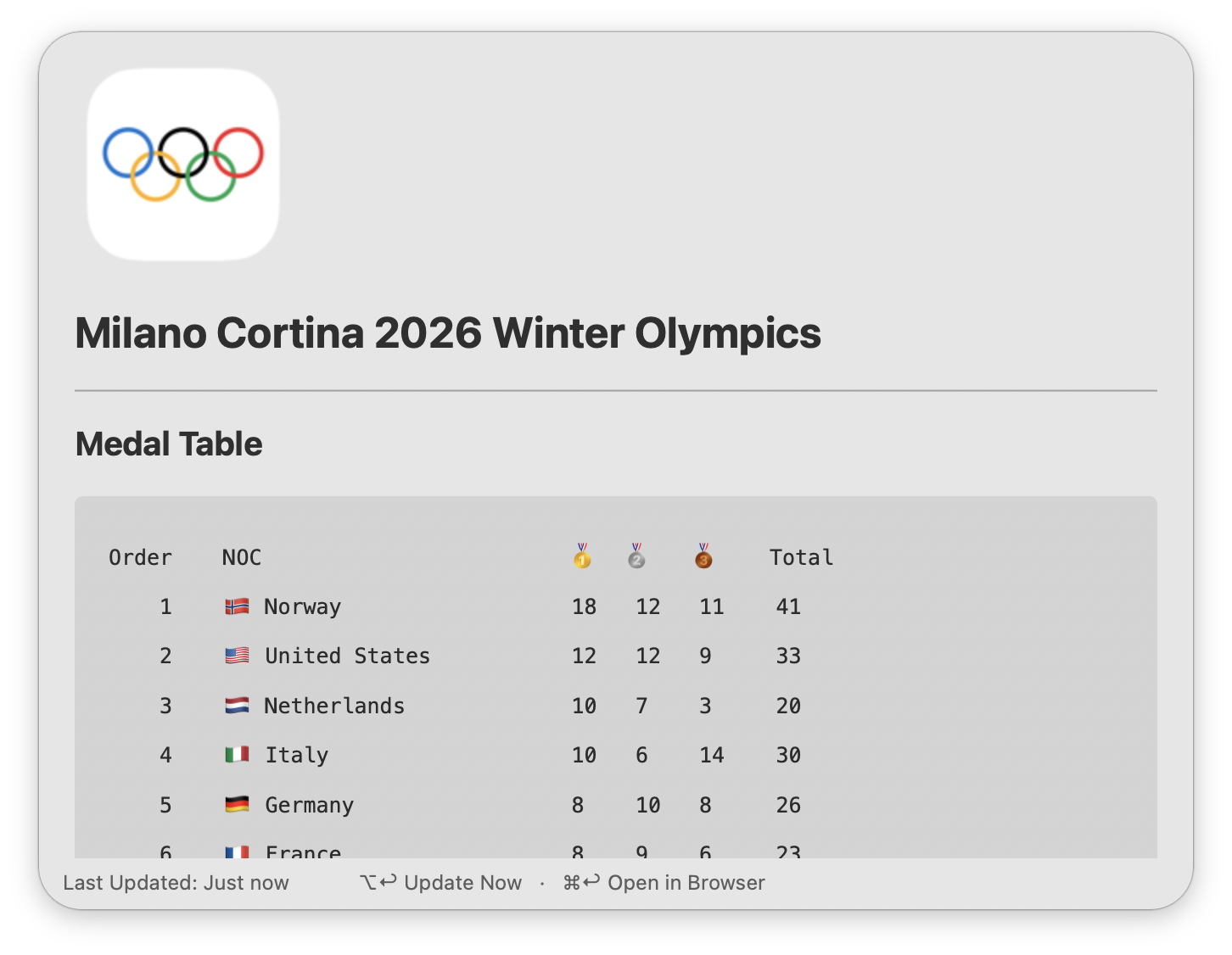
Task: Click the Norway flag icon
Action: 237,606
